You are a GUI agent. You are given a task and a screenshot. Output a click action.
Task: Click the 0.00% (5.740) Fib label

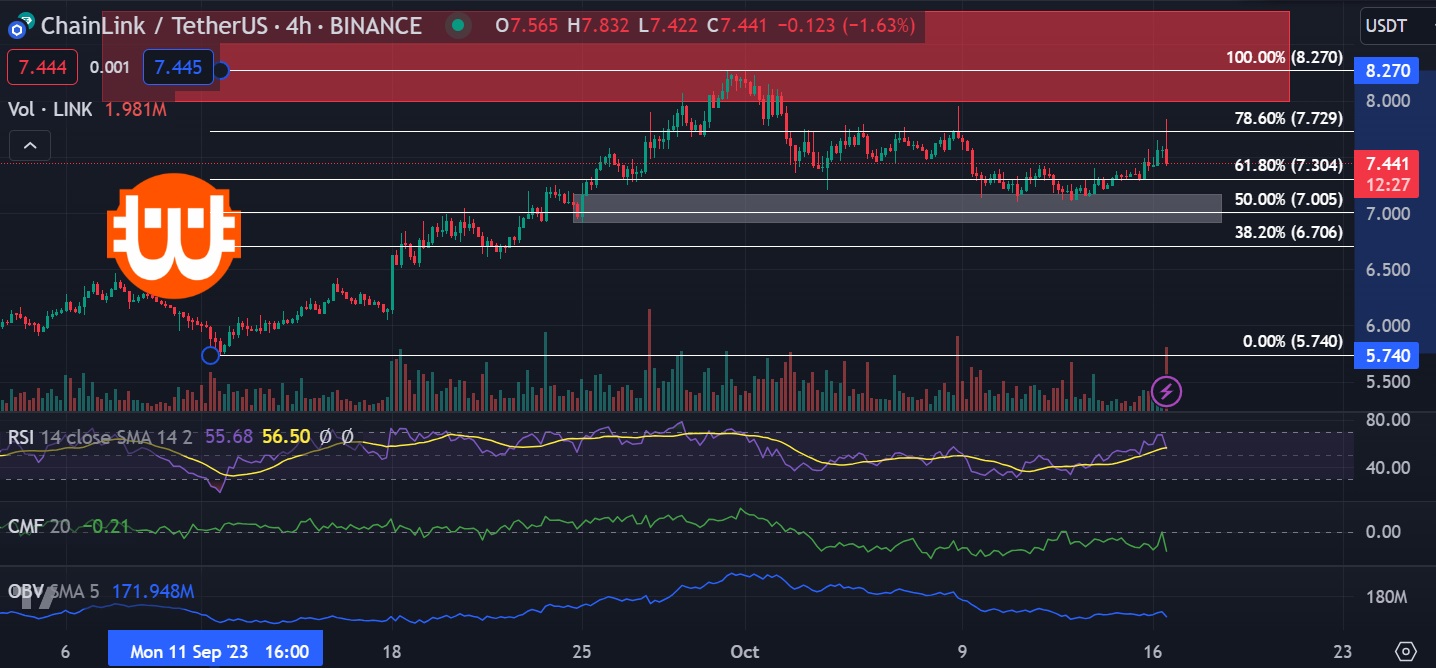(x=1293, y=341)
